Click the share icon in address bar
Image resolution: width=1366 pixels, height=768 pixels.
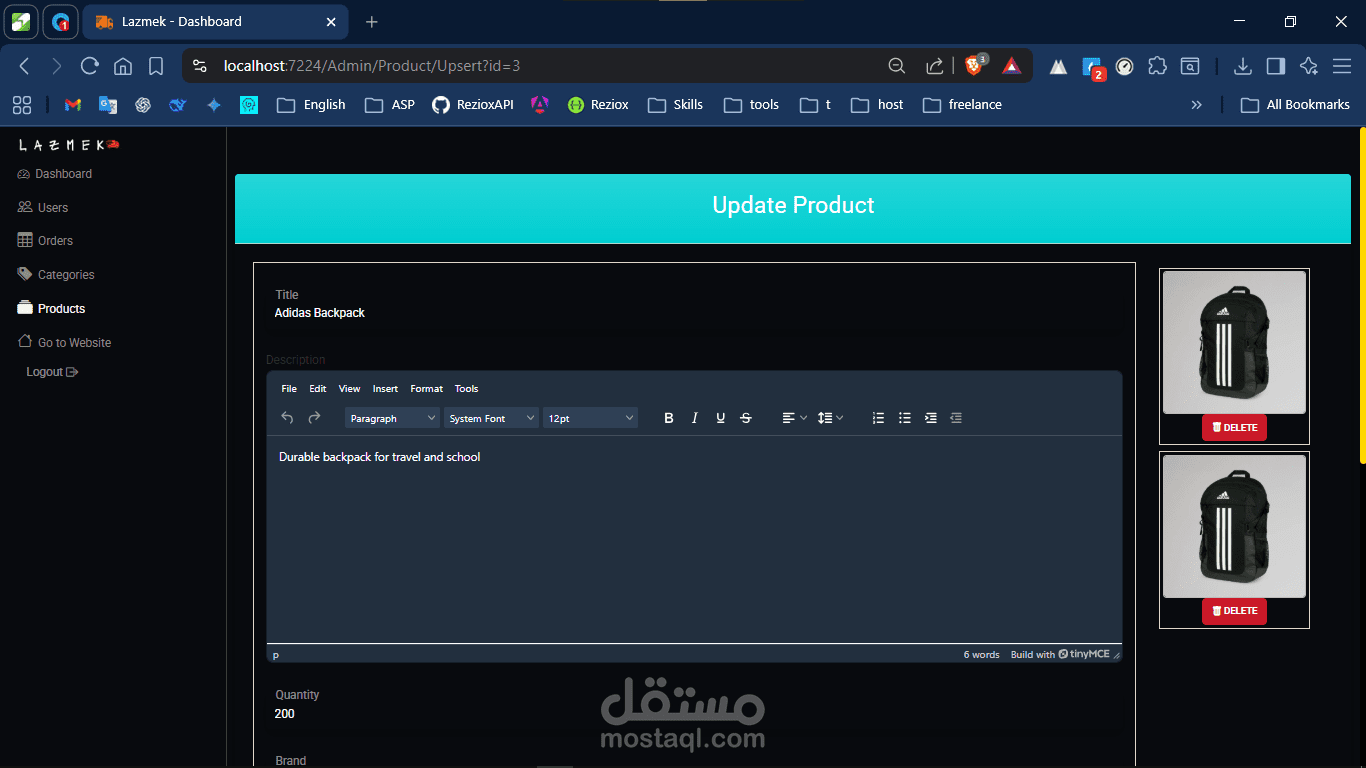click(934, 66)
